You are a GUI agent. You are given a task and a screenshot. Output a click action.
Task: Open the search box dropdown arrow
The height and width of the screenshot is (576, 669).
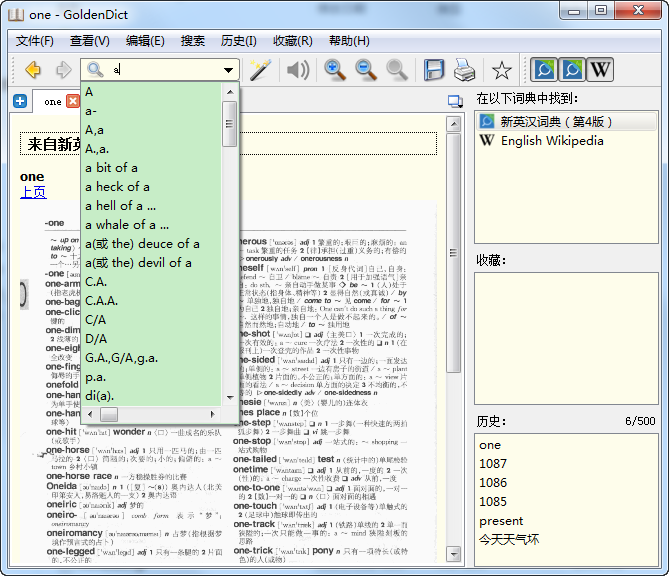coord(229,70)
